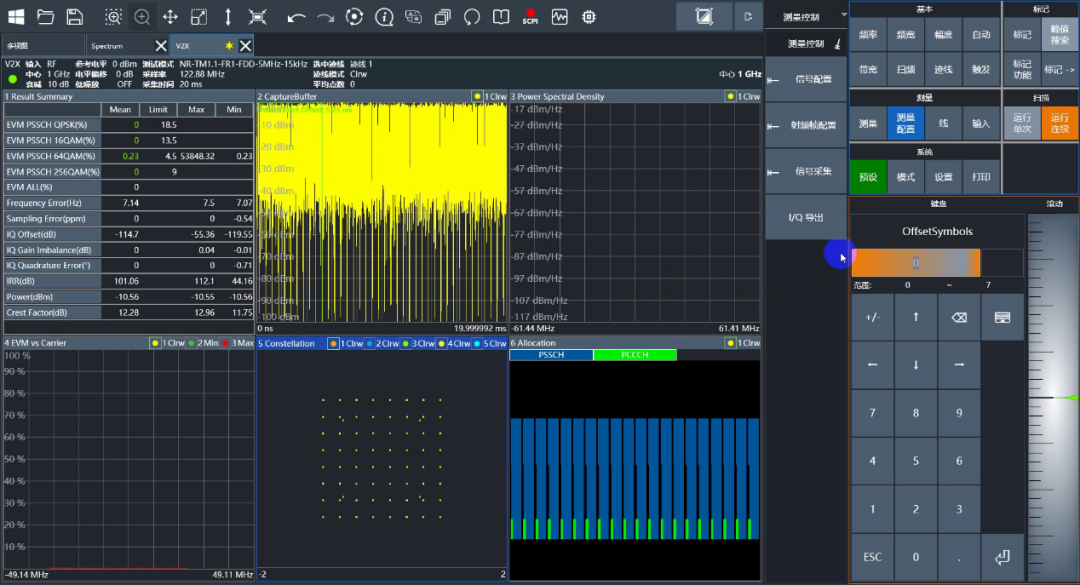Click the crossed-out display icon in the toolbar
Viewport: 1080px width, 585px height.
(704, 17)
